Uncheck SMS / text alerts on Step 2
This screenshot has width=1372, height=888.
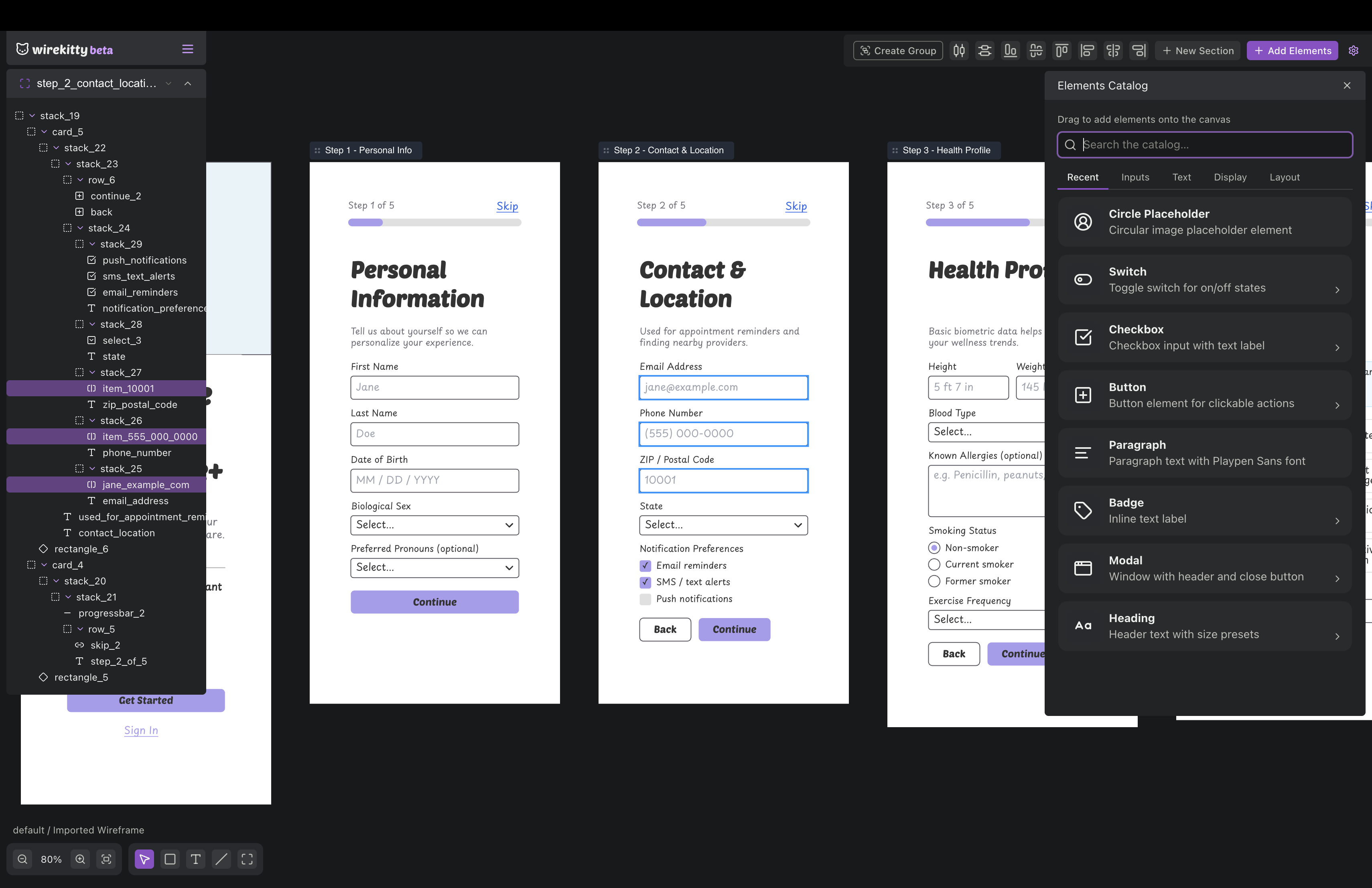645,583
